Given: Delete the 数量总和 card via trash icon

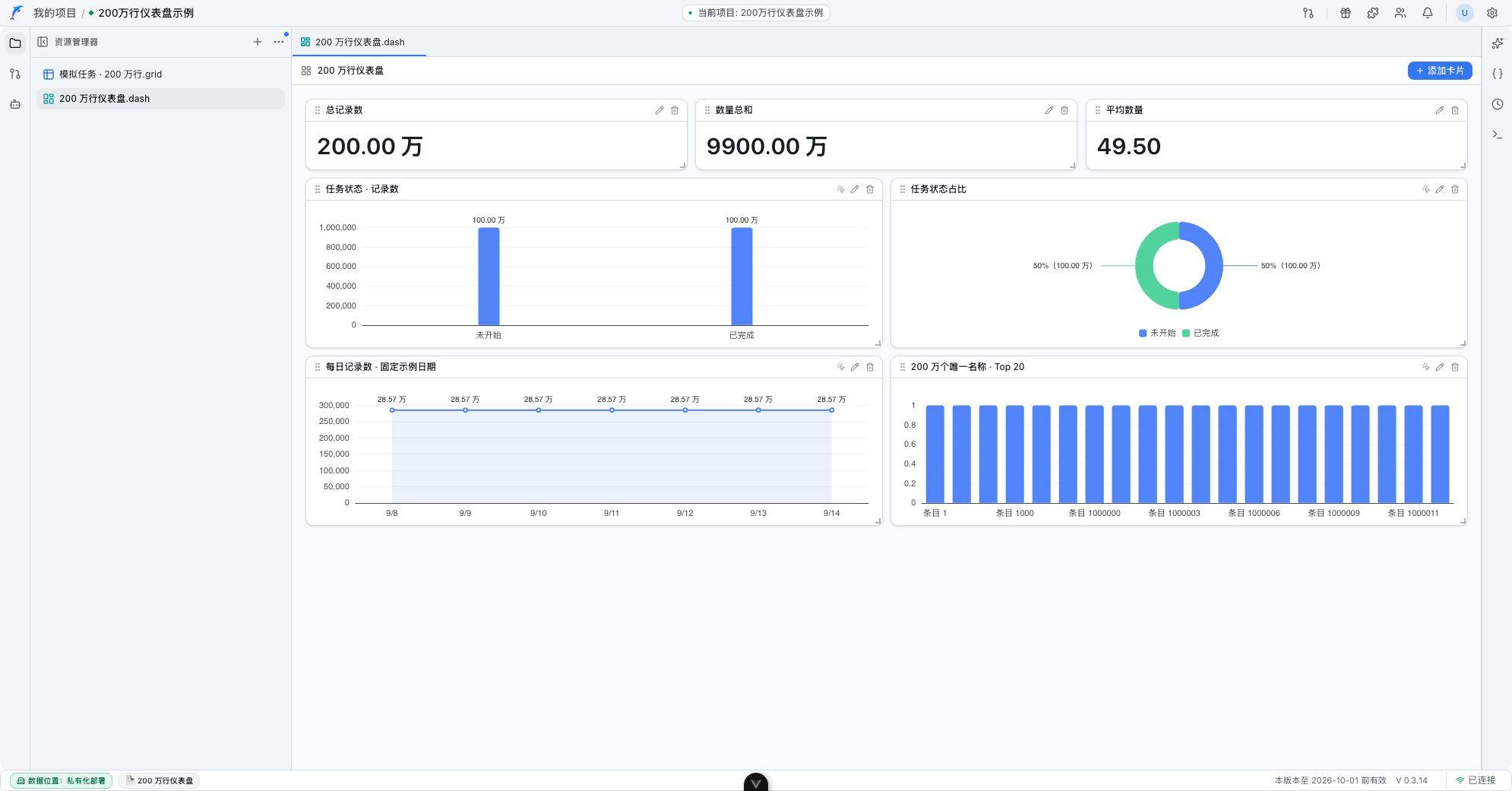Looking at the screenshot, I should tap(1064, 110).
